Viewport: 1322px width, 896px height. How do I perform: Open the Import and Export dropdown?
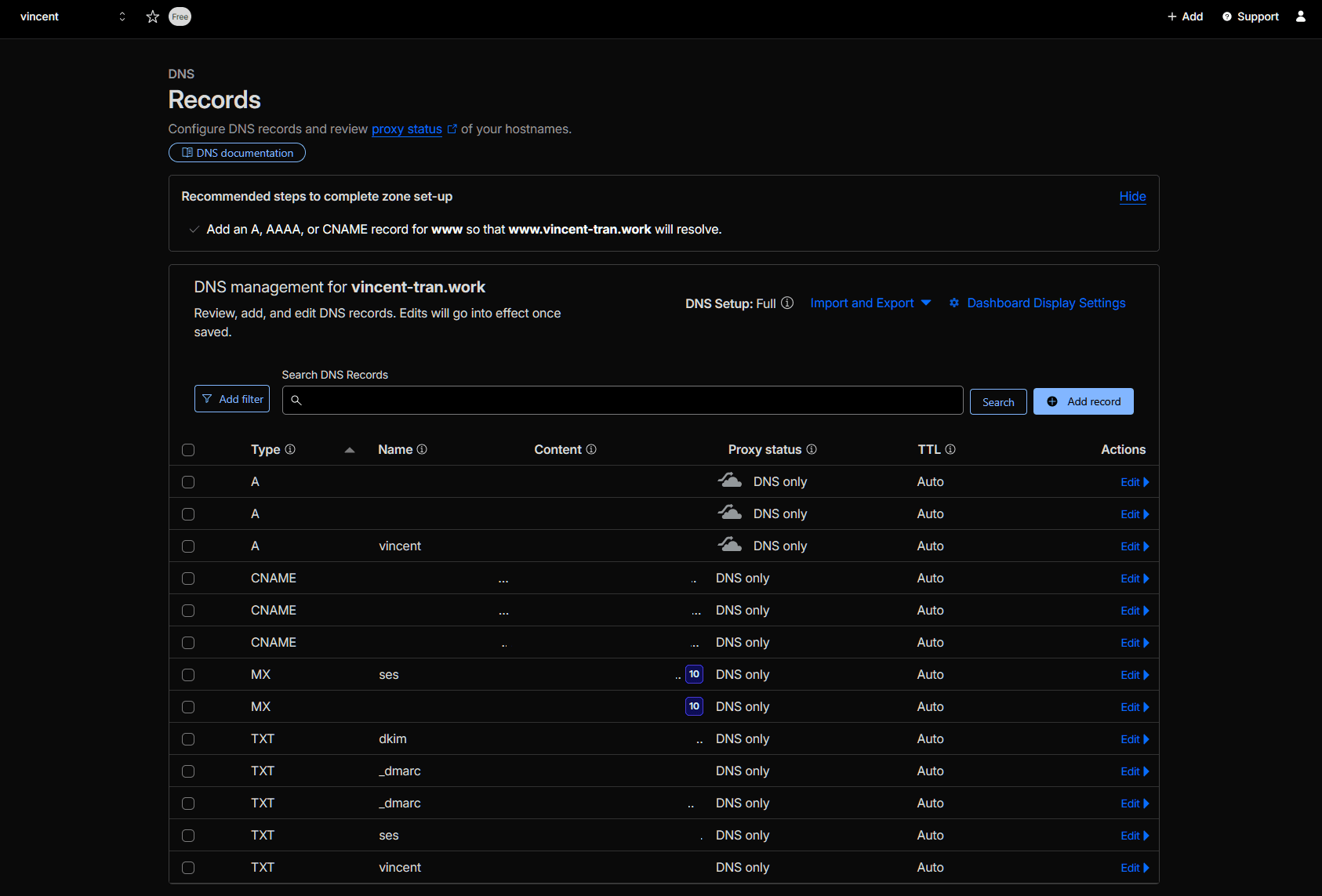(x=870, y=303)
